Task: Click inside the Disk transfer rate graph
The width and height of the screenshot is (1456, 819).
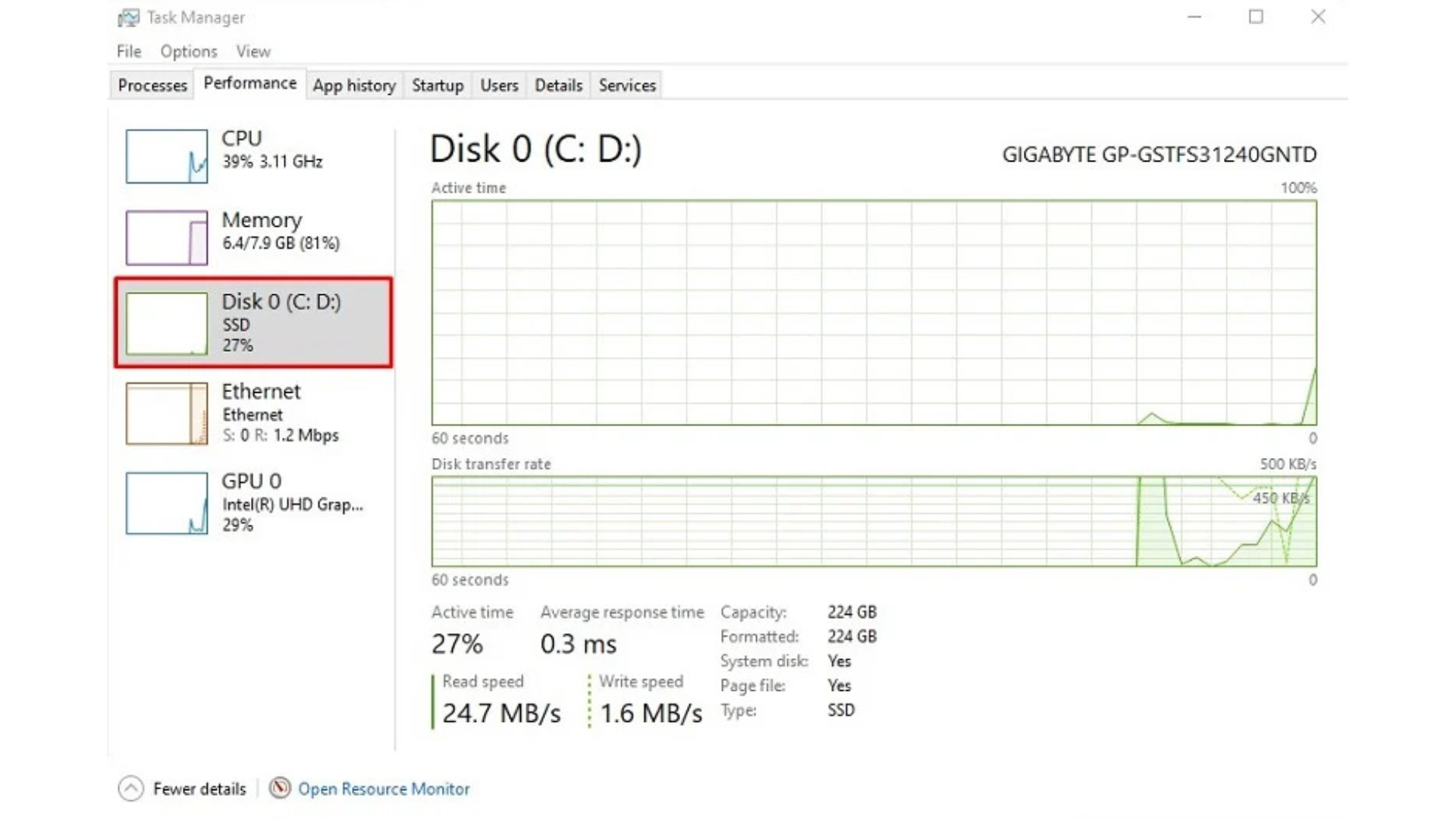Action: point(874,522)
